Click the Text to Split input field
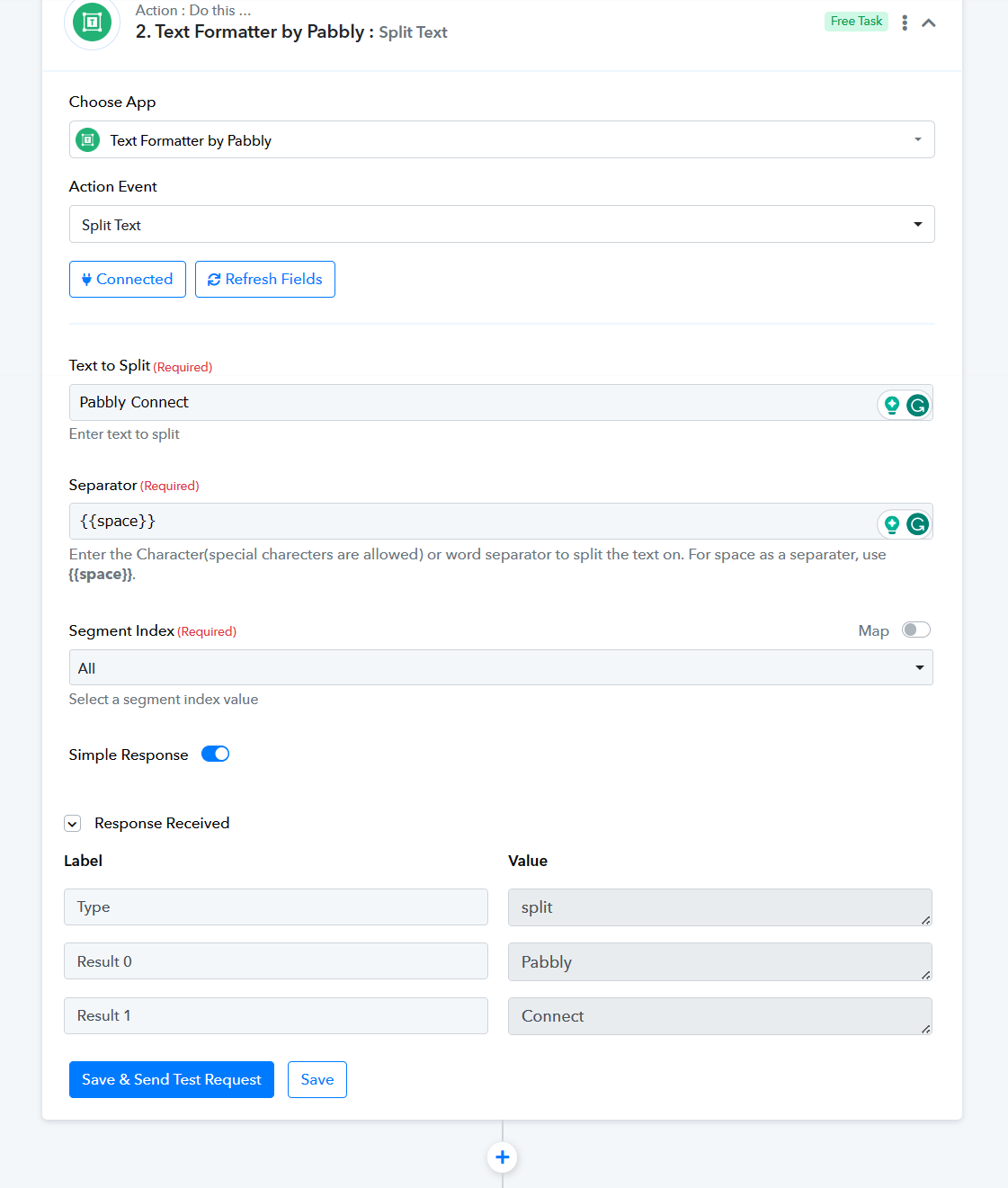 pos(472,402)
